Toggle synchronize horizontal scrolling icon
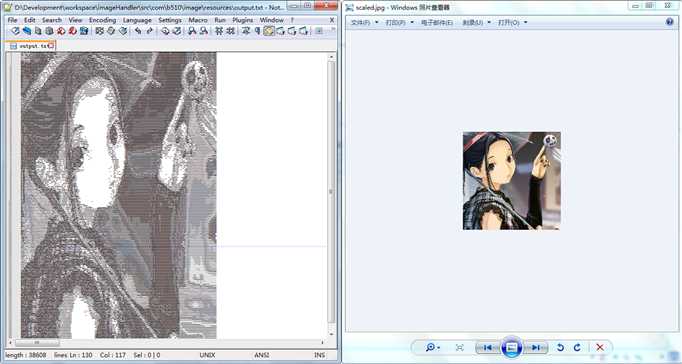This screenshot has height=364, width=682. click(231, 30)
